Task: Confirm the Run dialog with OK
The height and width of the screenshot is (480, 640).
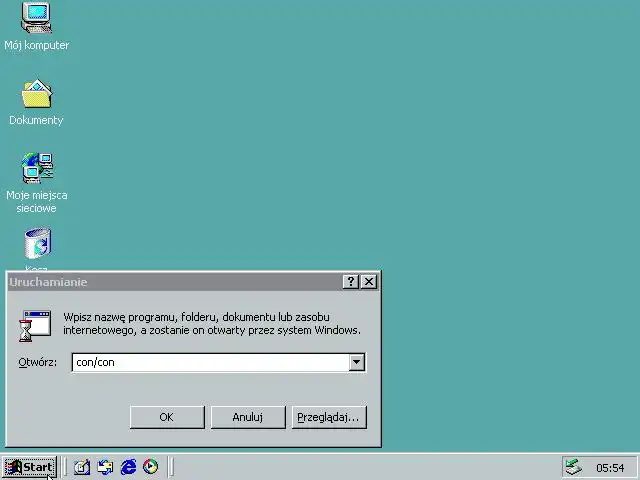Action: pyautogui.click(x=167, y=417)
